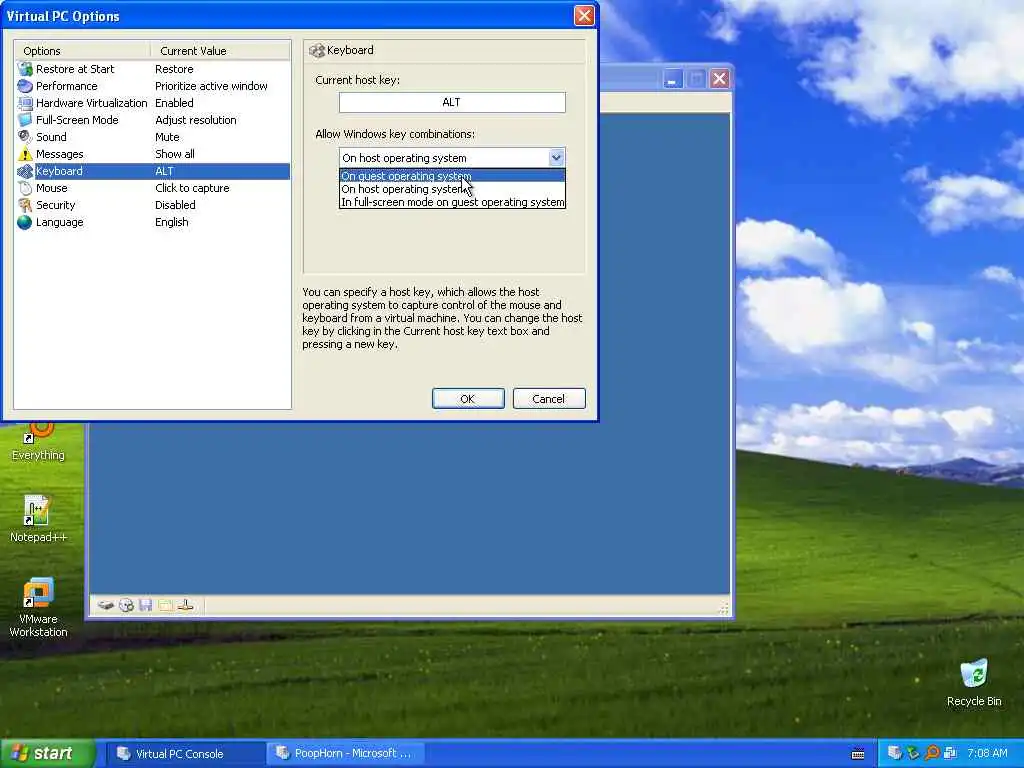This screenshot has width=1024, height=768.
Task: Click the Options column header
Action: tap(82, 51)
